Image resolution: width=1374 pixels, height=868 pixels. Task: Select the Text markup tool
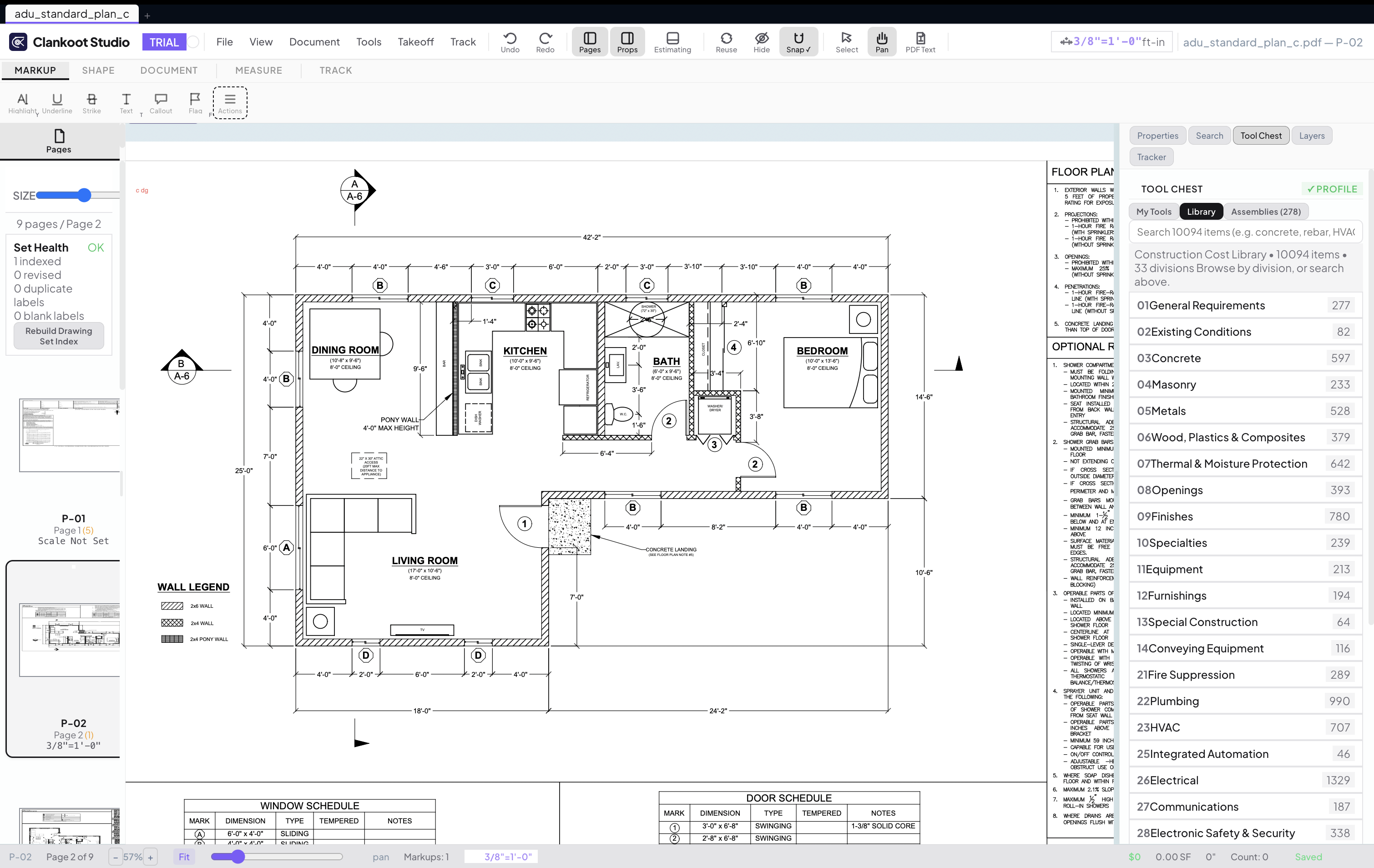(x=126, y=103)
